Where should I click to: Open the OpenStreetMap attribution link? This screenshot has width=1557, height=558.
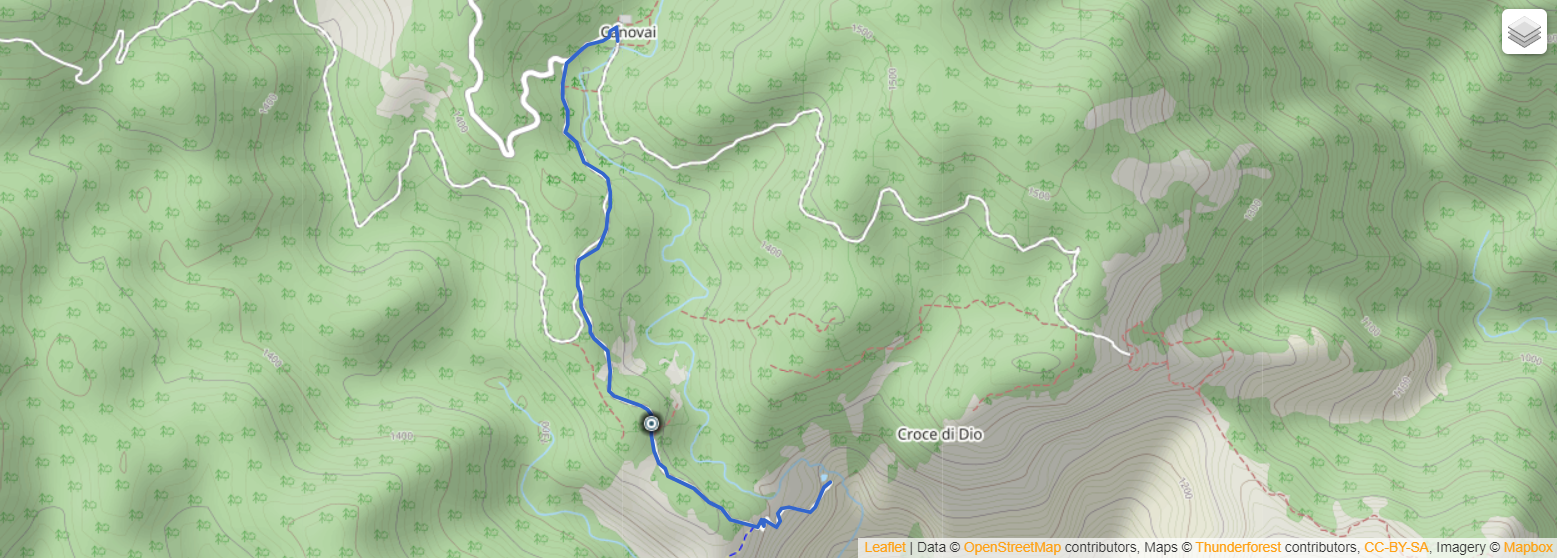tap(1012, 547)
